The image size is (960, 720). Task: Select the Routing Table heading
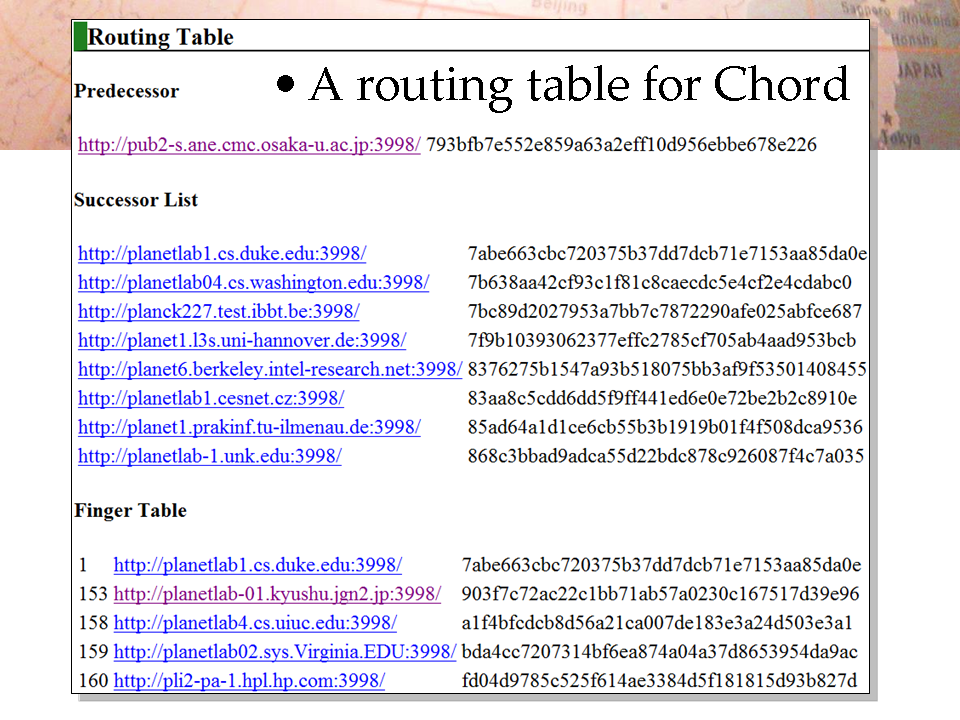tap(160, 37)
